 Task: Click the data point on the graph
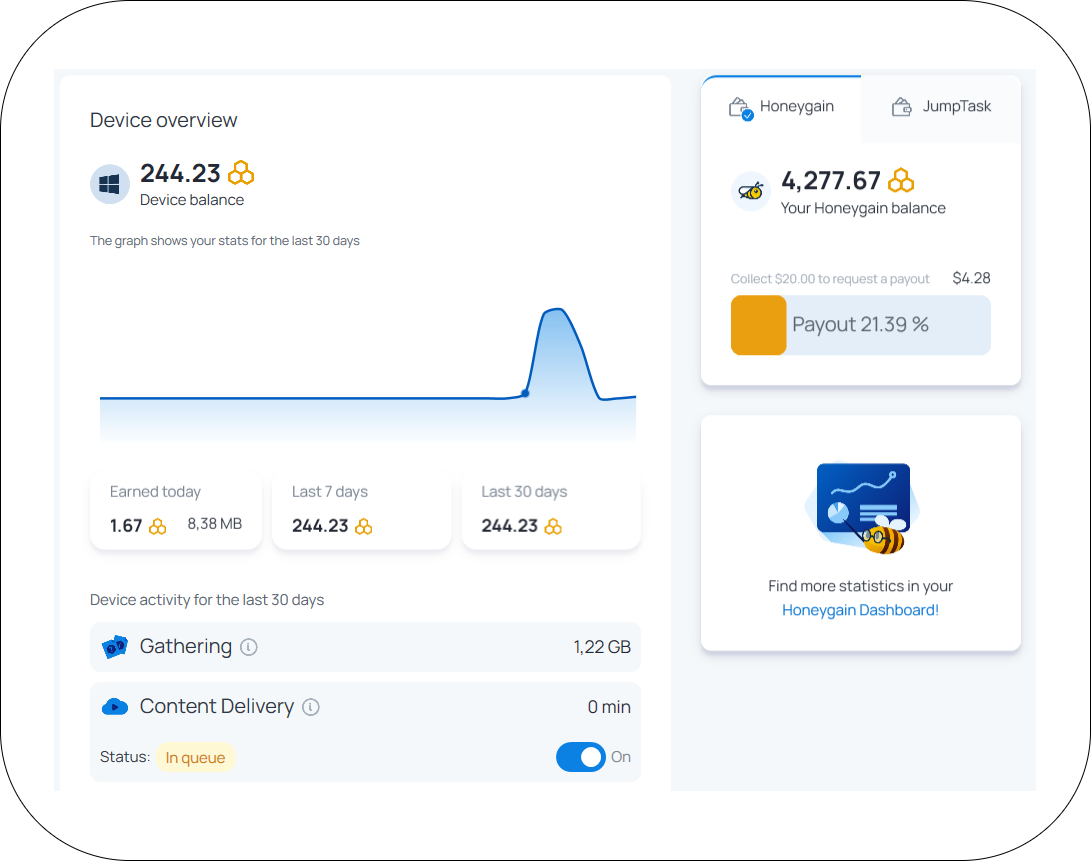525,393
